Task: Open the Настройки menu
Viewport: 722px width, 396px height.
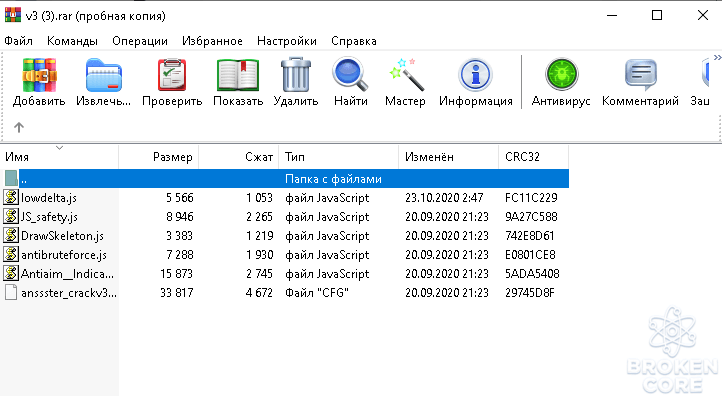Action: (x=287, y=41)
